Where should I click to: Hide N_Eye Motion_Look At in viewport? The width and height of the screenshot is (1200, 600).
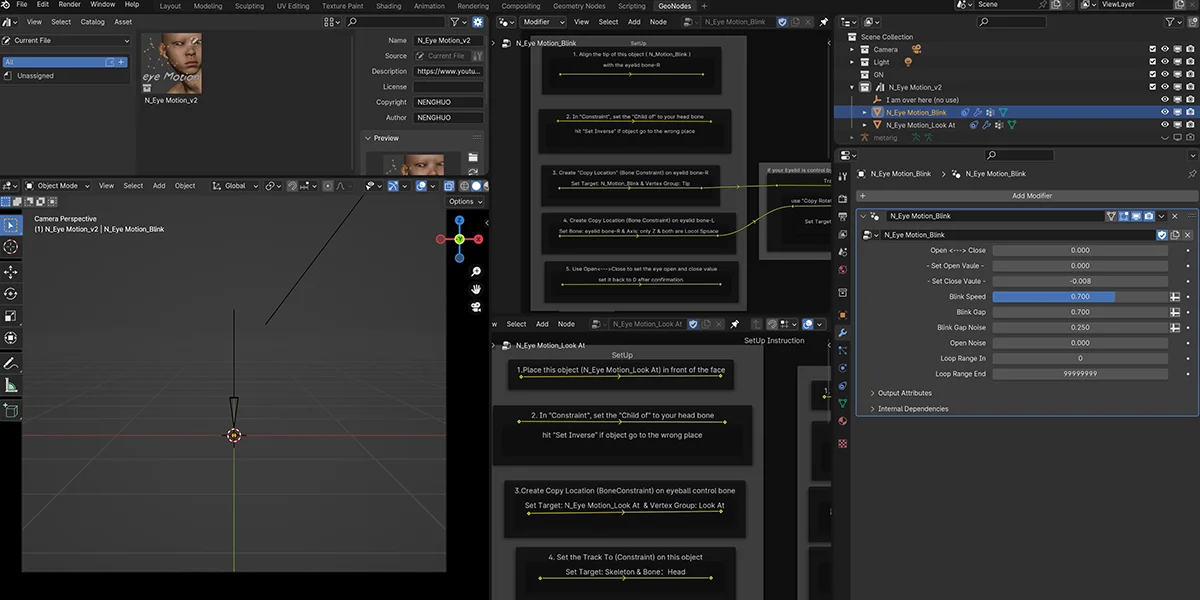point(1163,125)
